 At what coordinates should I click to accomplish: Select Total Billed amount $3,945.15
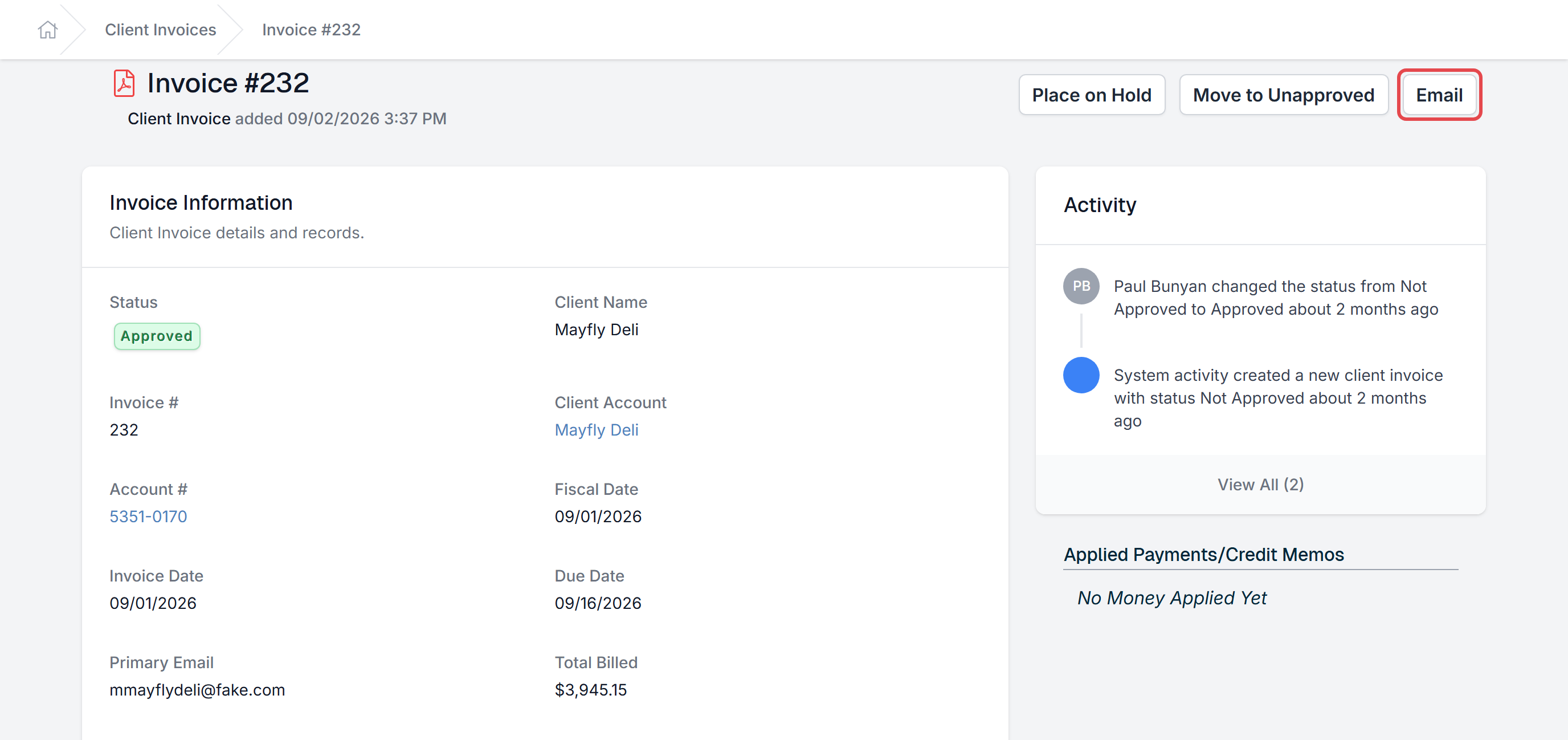pos(590,690)
